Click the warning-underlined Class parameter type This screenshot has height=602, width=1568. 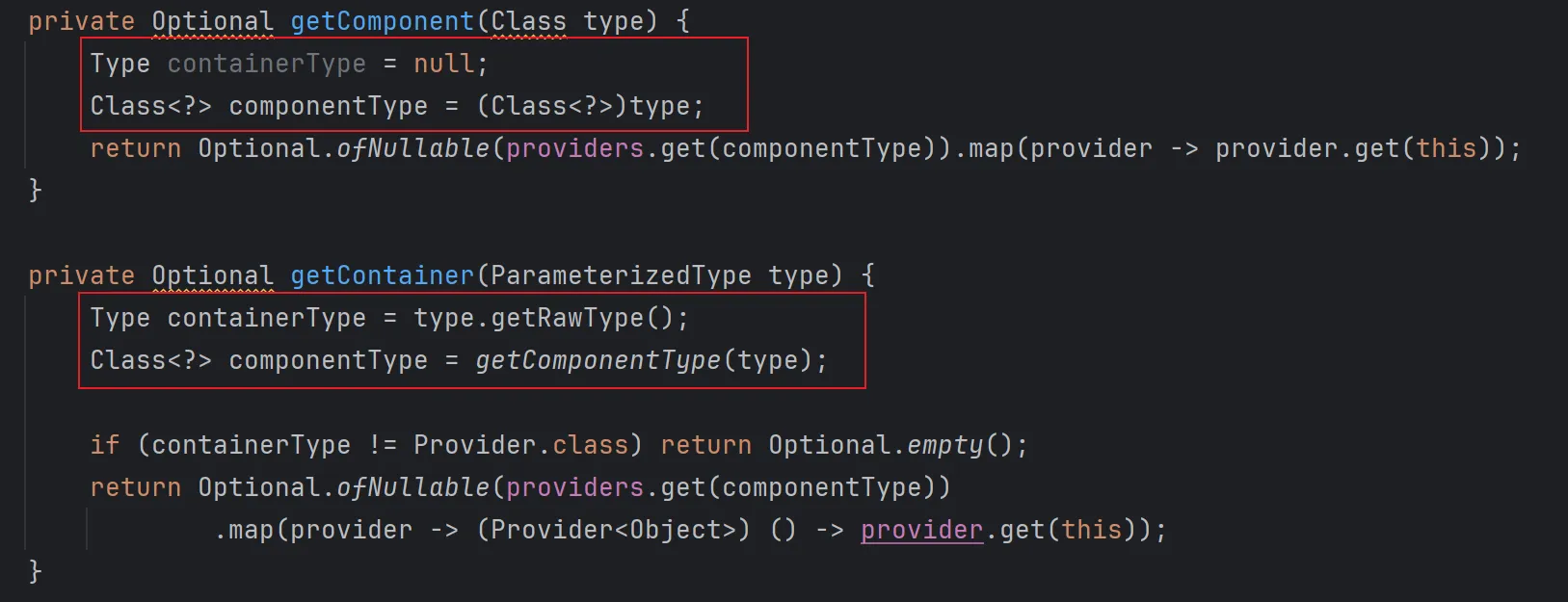coord(528,21)
